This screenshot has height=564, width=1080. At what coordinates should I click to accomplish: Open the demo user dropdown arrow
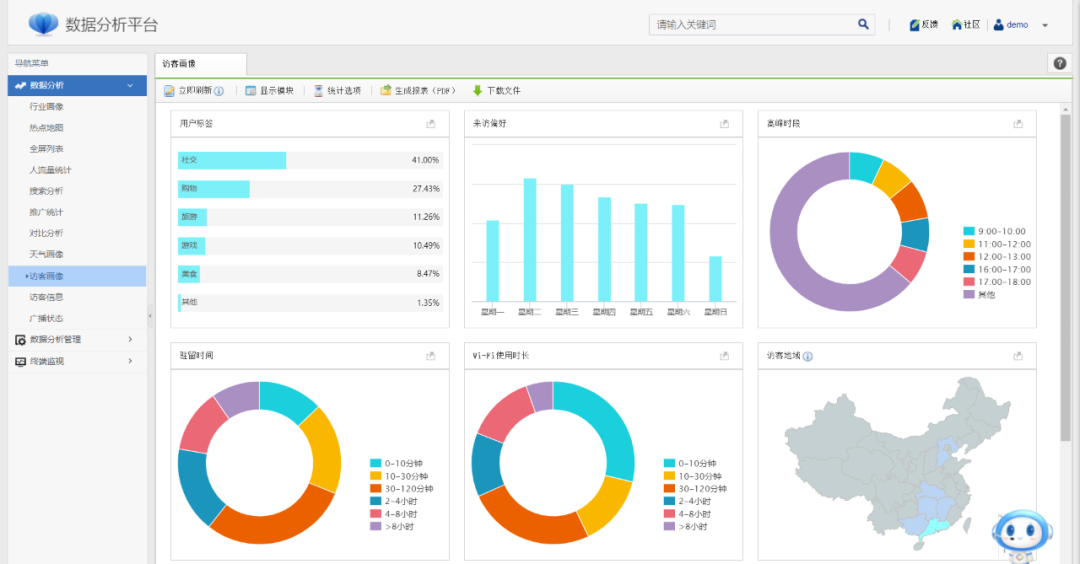pos(1045,25)
